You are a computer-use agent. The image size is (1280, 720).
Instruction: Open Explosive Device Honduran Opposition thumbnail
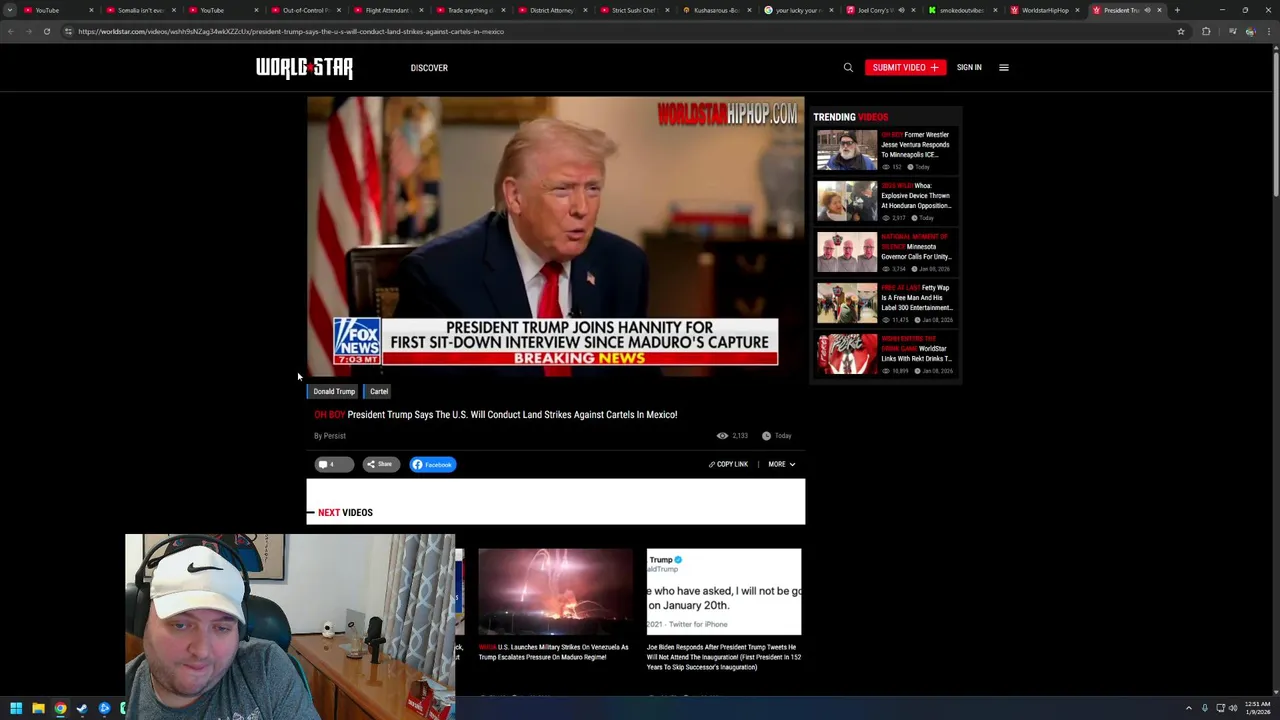pos(847,201)
